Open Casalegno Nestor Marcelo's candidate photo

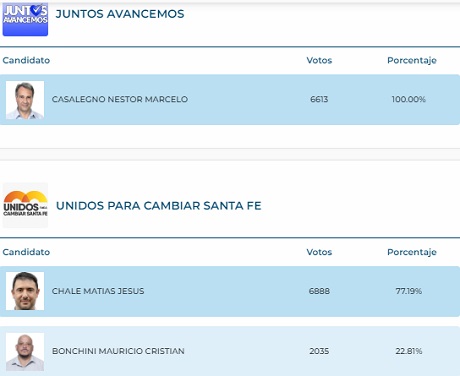(25, 100)
